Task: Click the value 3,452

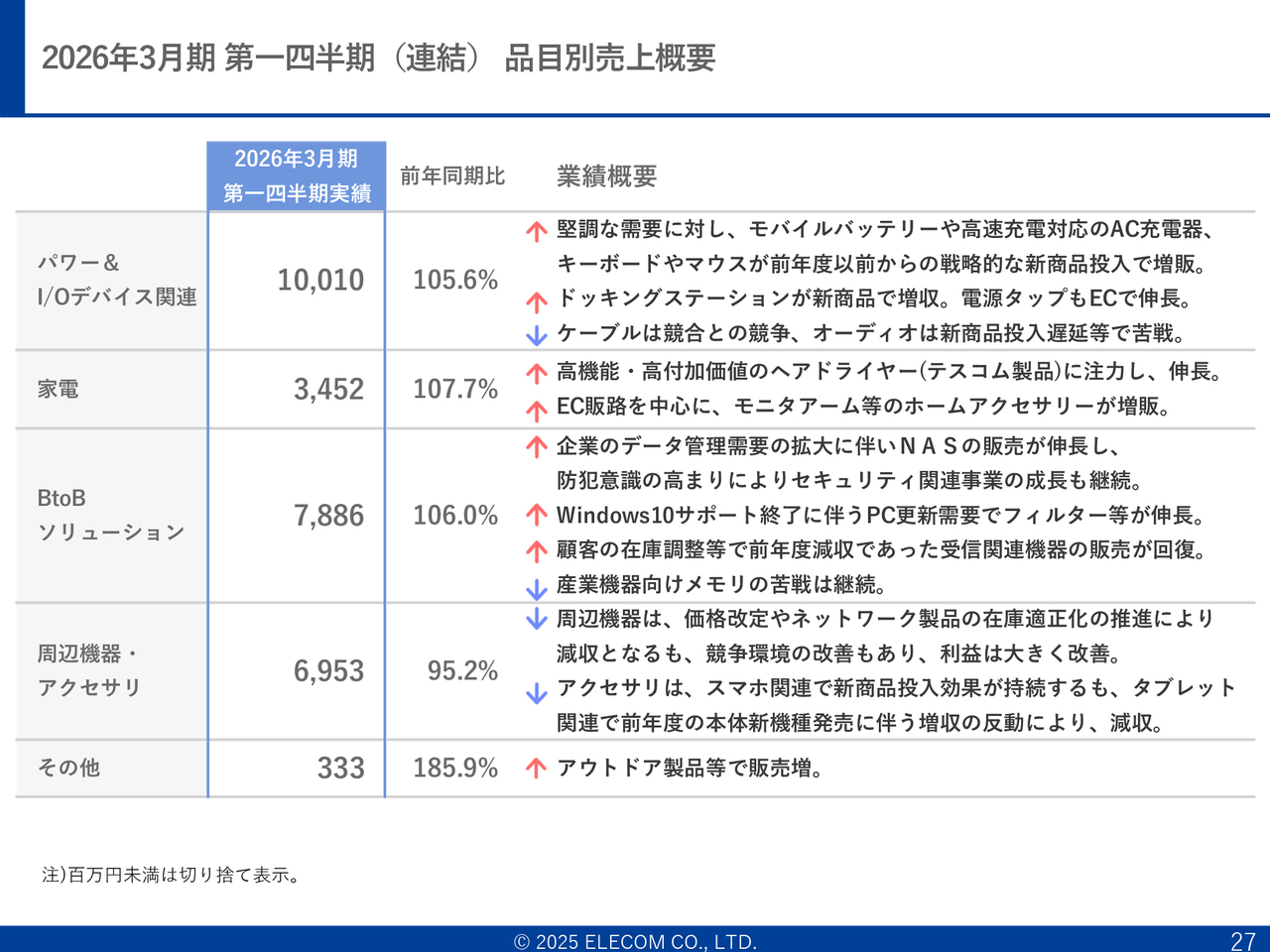Action: (328, 389)
